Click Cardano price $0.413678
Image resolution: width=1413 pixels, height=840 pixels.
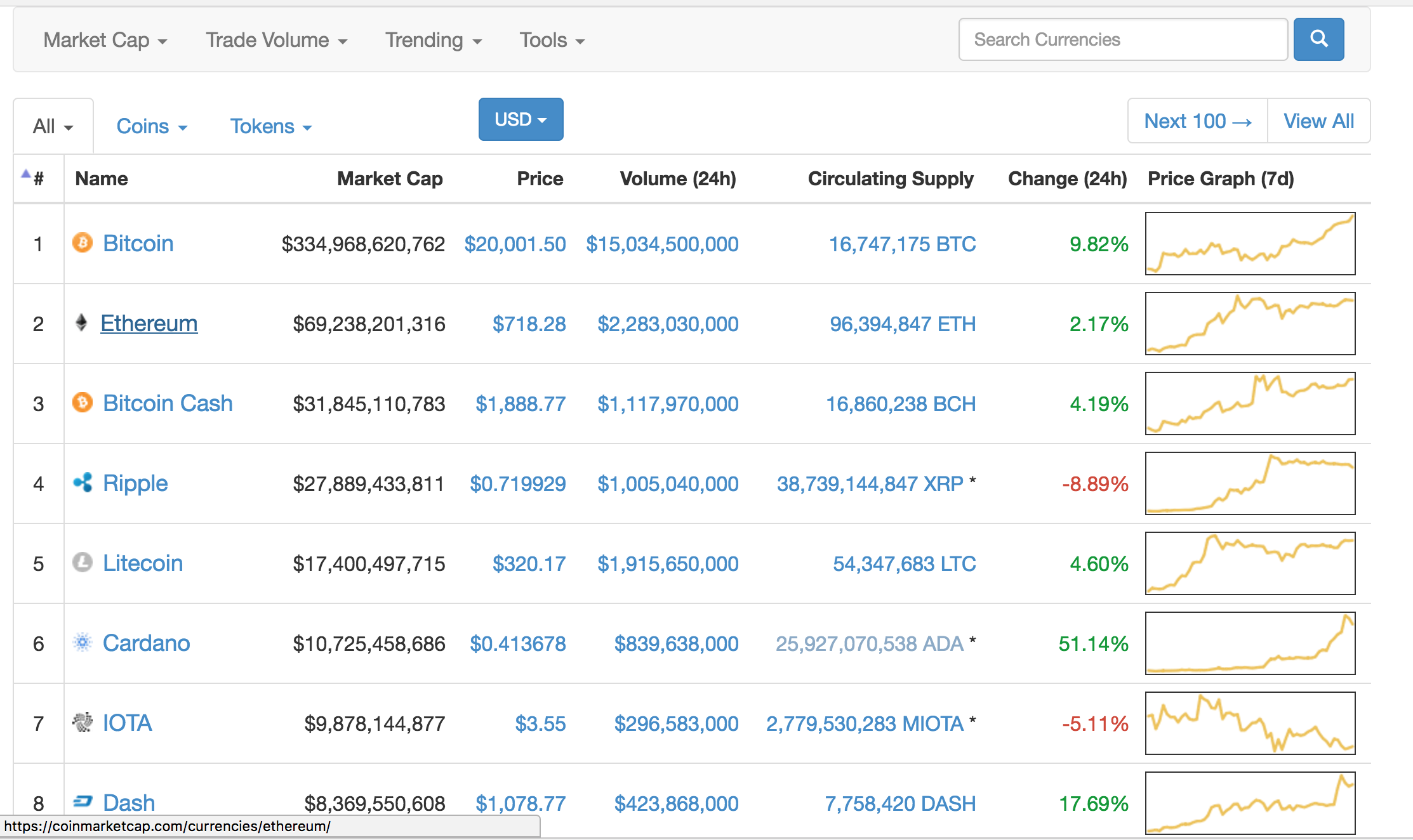click(518, 644)
